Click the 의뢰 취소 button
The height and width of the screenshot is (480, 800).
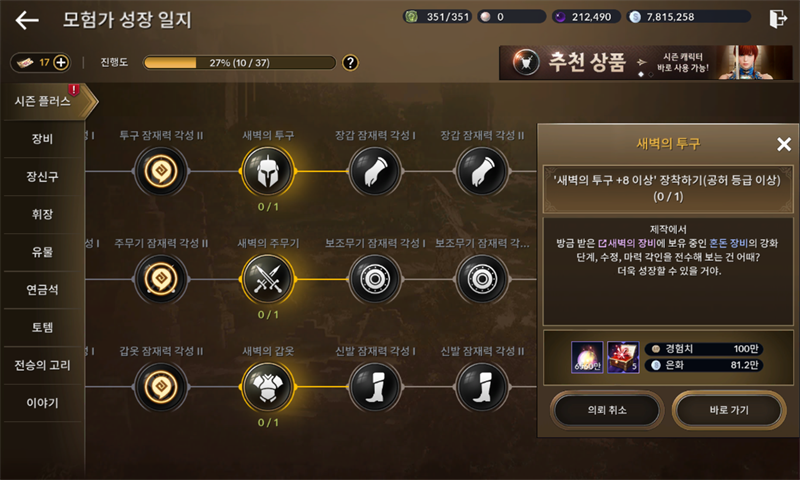pos(607,410)
